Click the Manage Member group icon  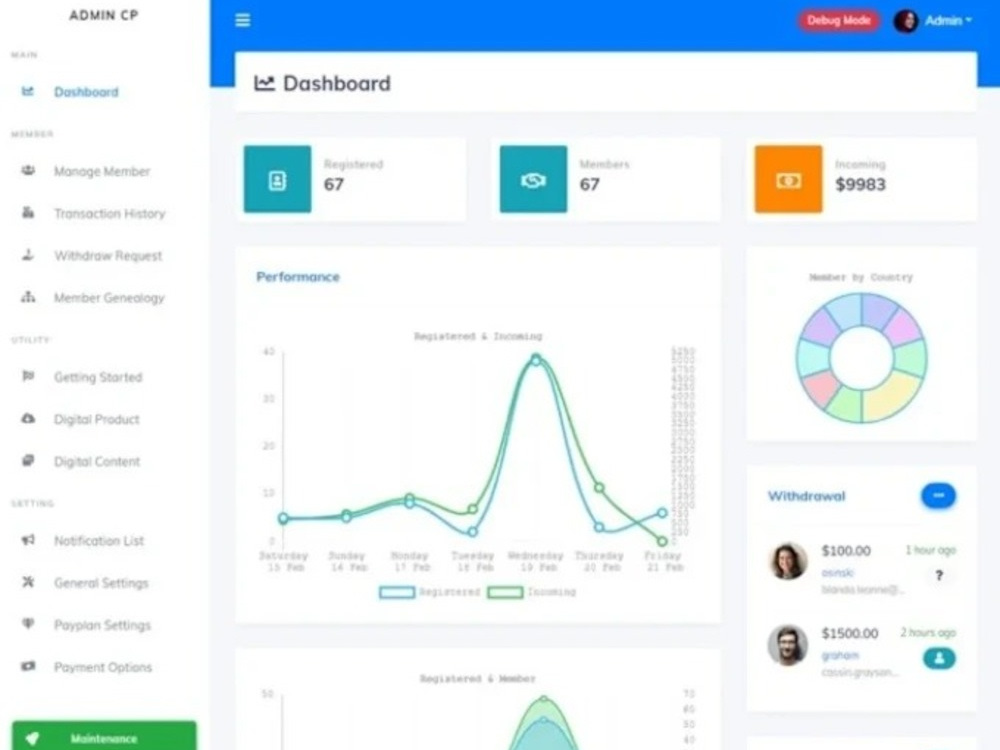point(28,170)
